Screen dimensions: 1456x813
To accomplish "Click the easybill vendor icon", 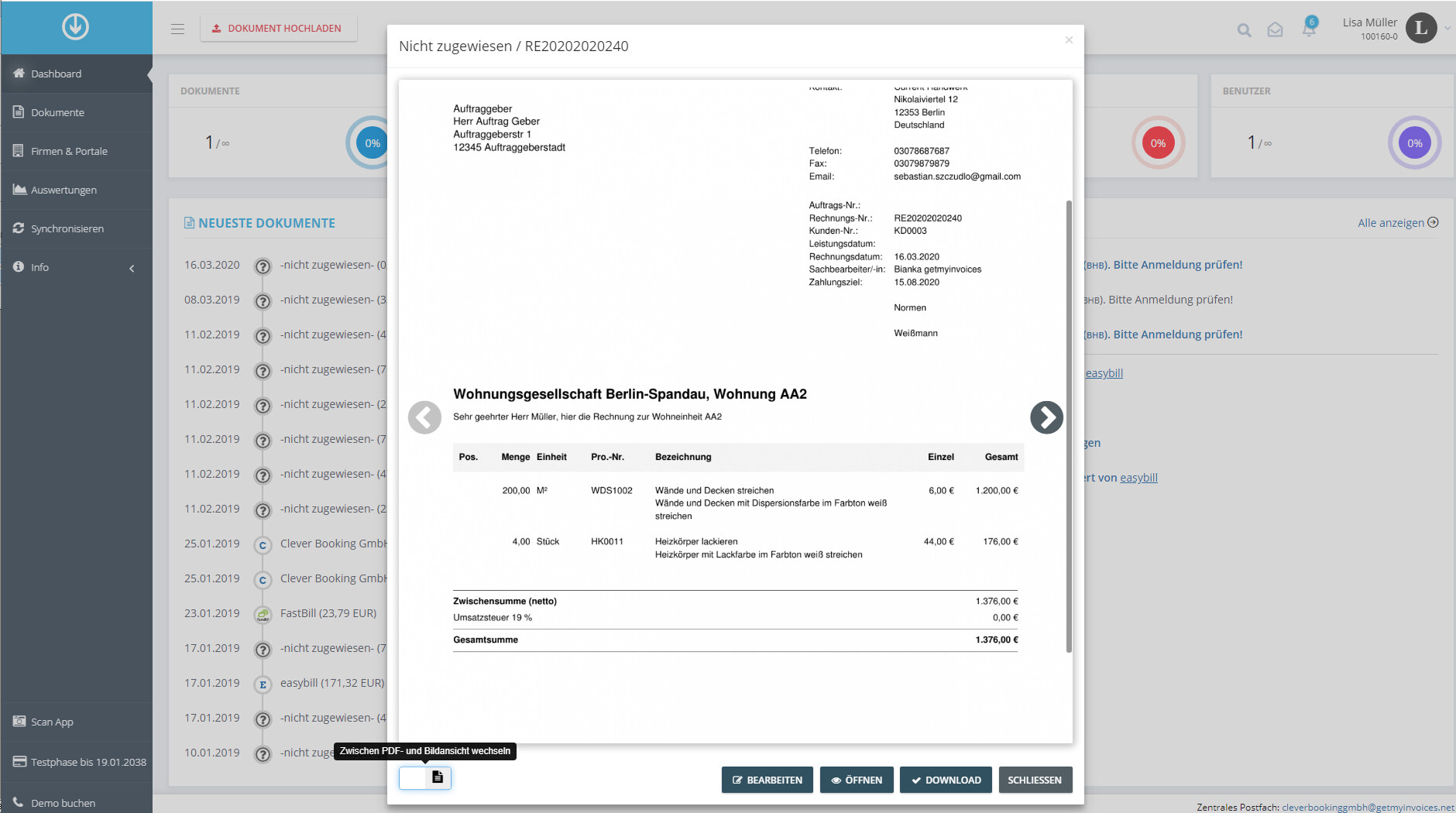I will coord(263,684).
